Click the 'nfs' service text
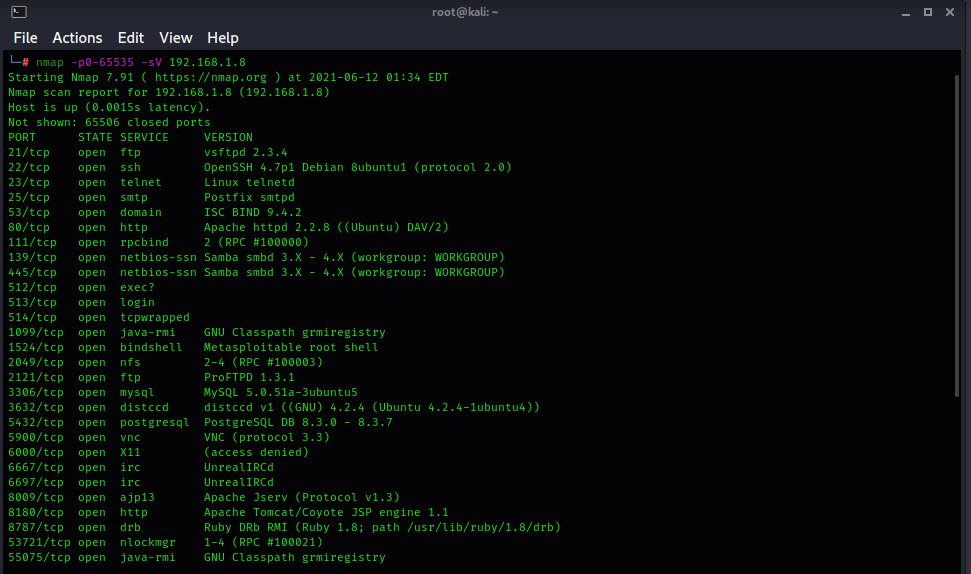 [x=130, y=362]
